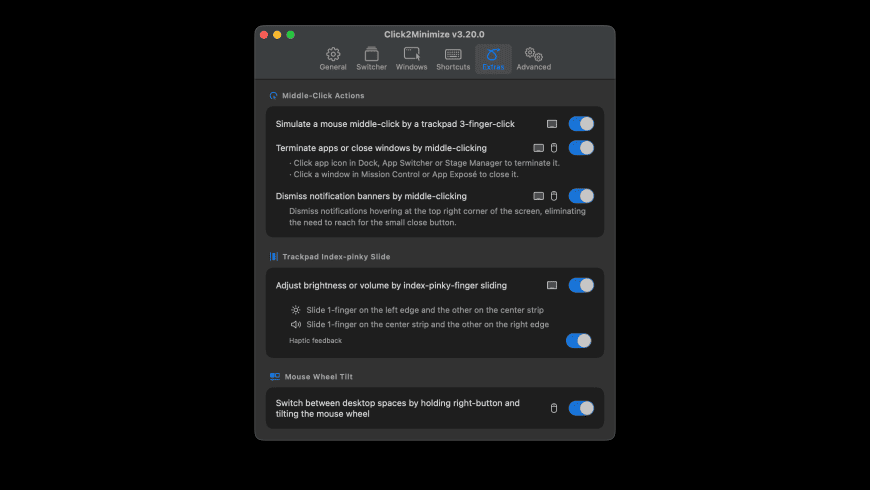Click mouse icon beside Switch desktop spaces row

click(554, 408)
